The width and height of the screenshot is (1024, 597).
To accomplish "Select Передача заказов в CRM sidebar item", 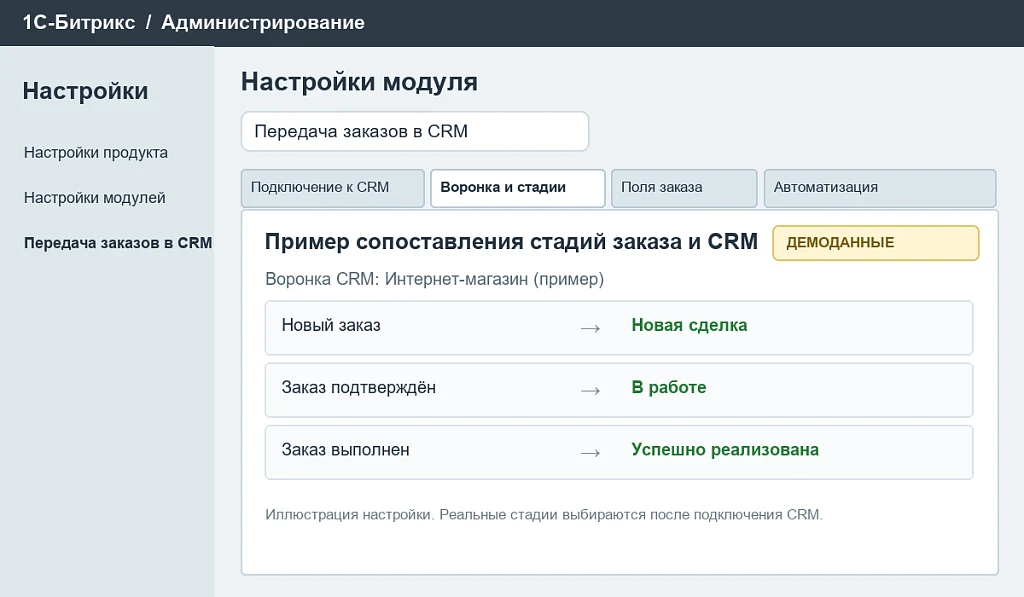I will [x=118, y=243].
